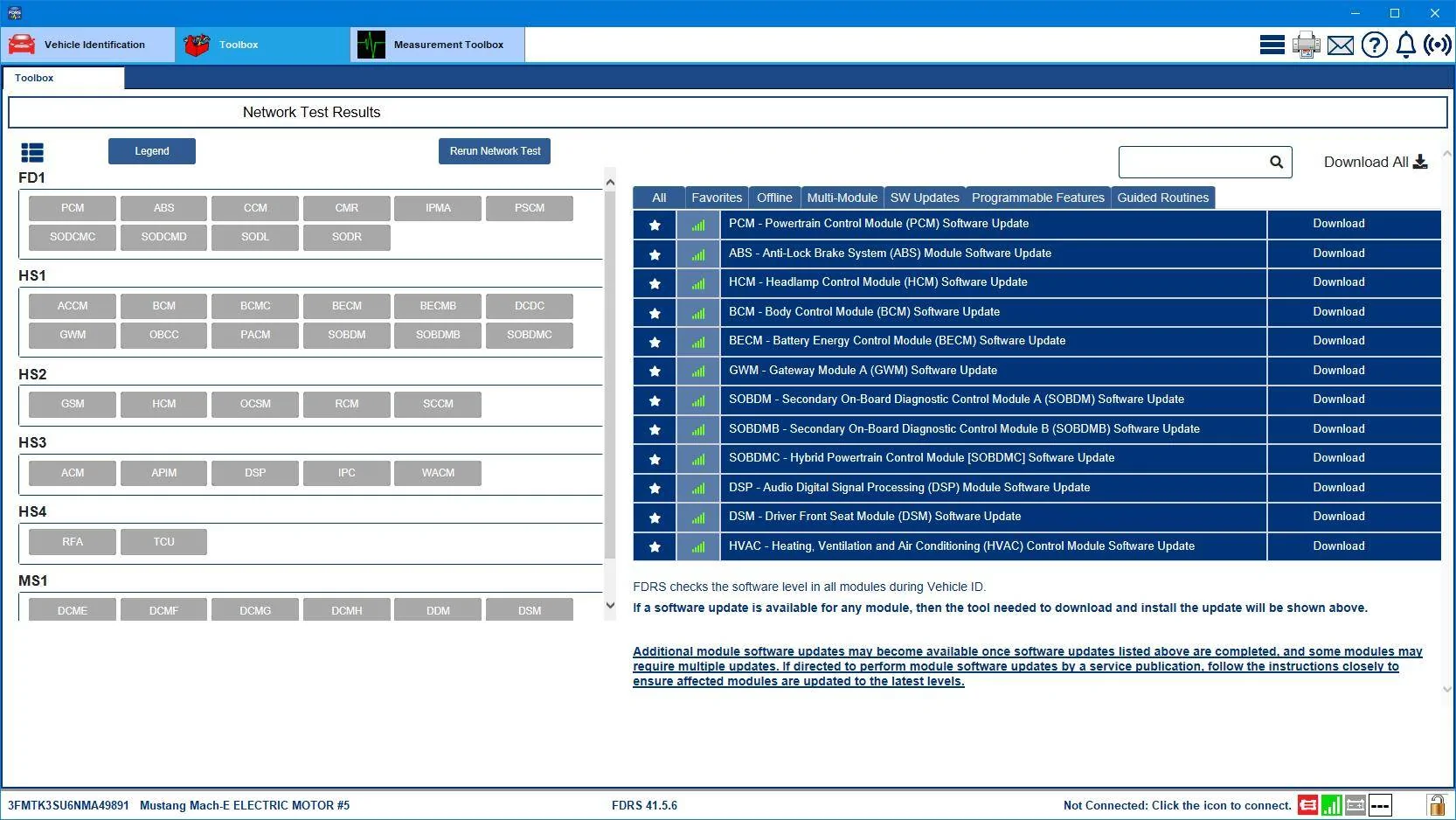Screen dimensions: 1456x820
Task: Click the red vehicle connection status icon
Action: pos(1307,805)
